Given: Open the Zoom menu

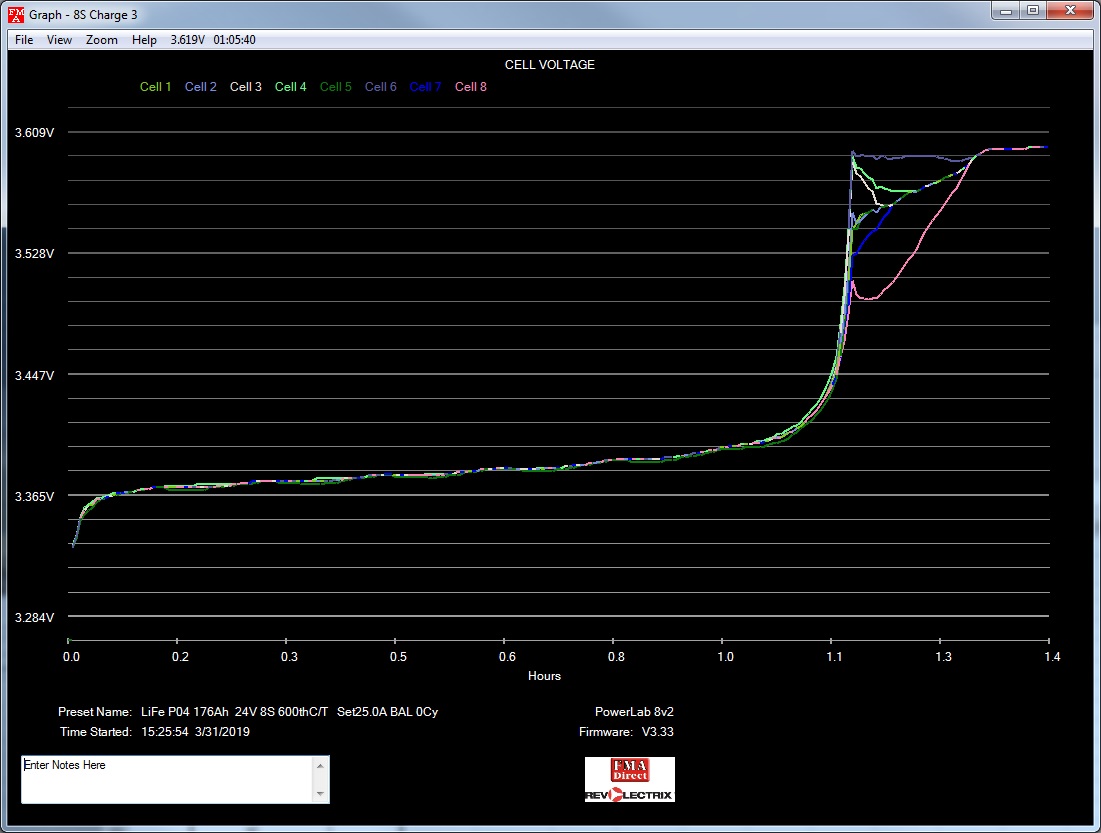Looking at the screenshot, I should coord(102,40).
